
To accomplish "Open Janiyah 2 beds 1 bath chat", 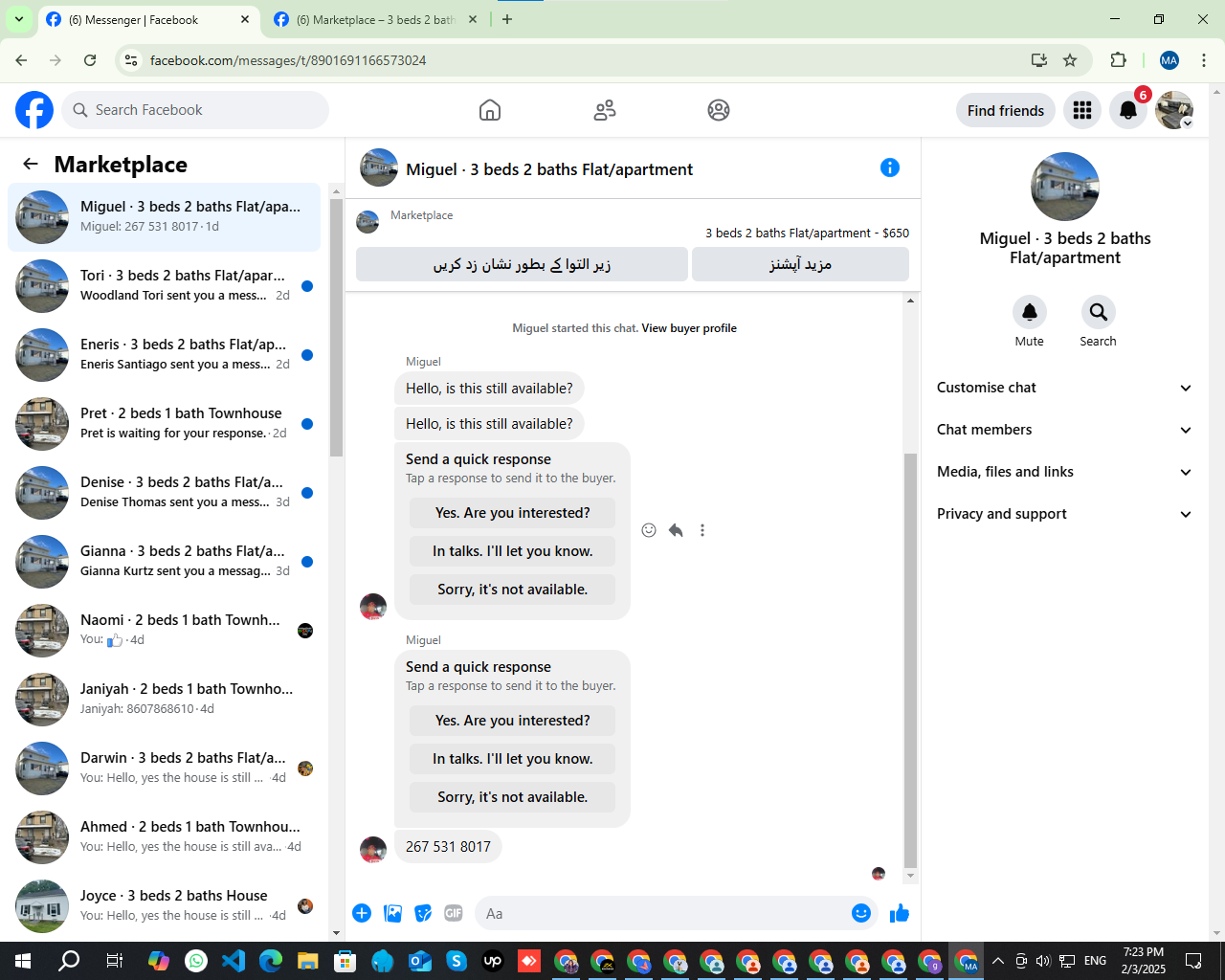I will tap(164, 700).
